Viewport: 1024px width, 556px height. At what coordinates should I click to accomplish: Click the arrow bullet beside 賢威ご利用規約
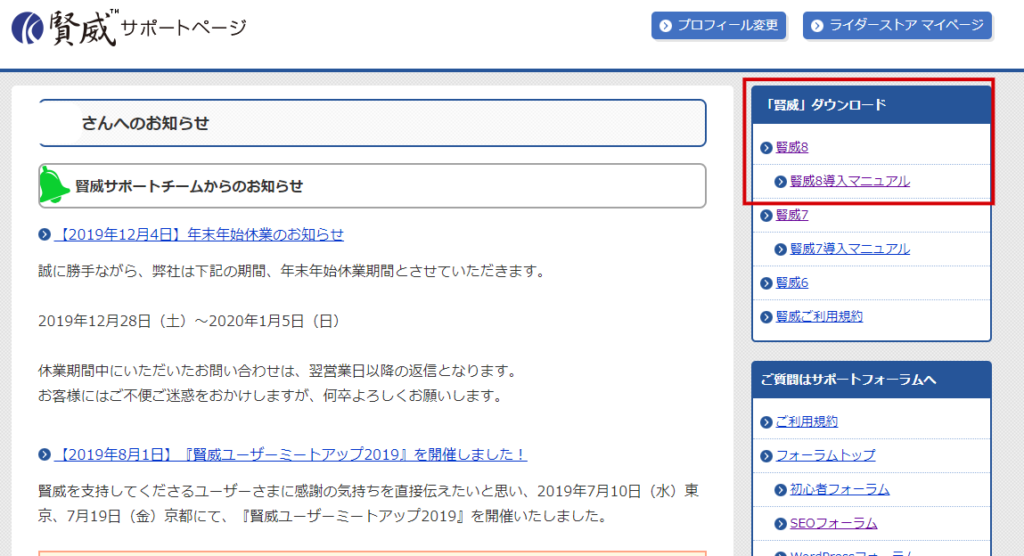pos(767,317)
